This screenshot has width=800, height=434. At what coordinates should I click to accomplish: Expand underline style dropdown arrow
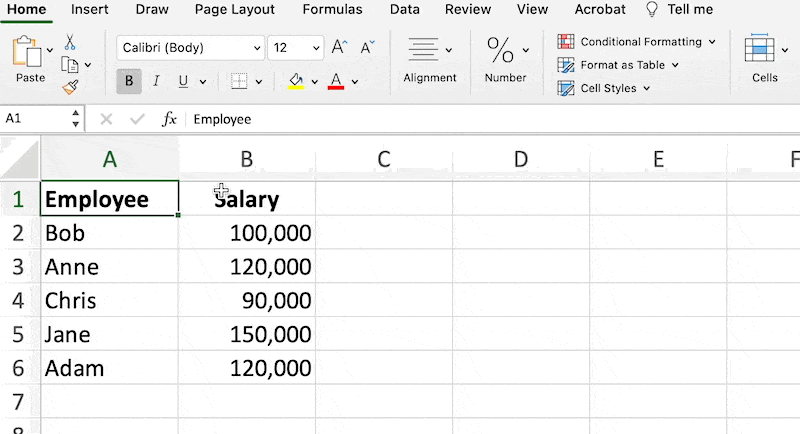click(203, 82)
